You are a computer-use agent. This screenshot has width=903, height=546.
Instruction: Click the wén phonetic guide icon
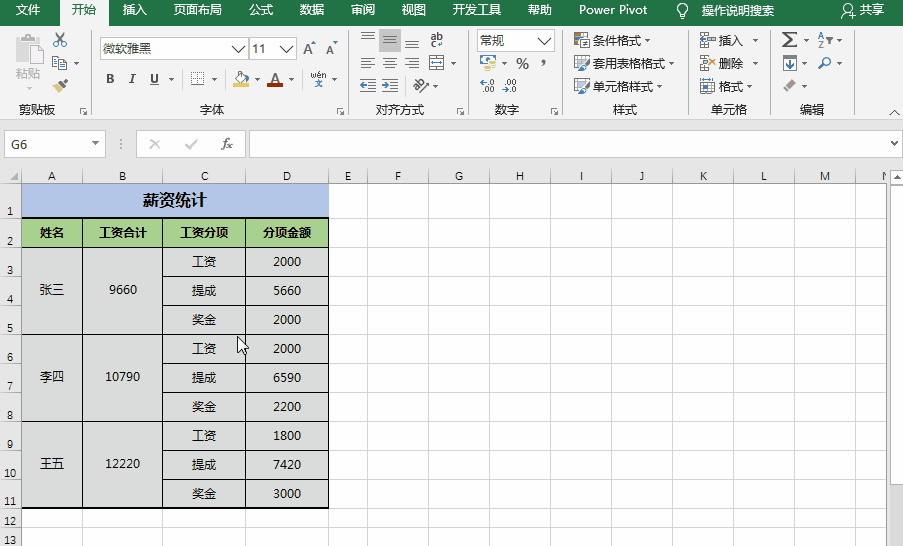318,78
